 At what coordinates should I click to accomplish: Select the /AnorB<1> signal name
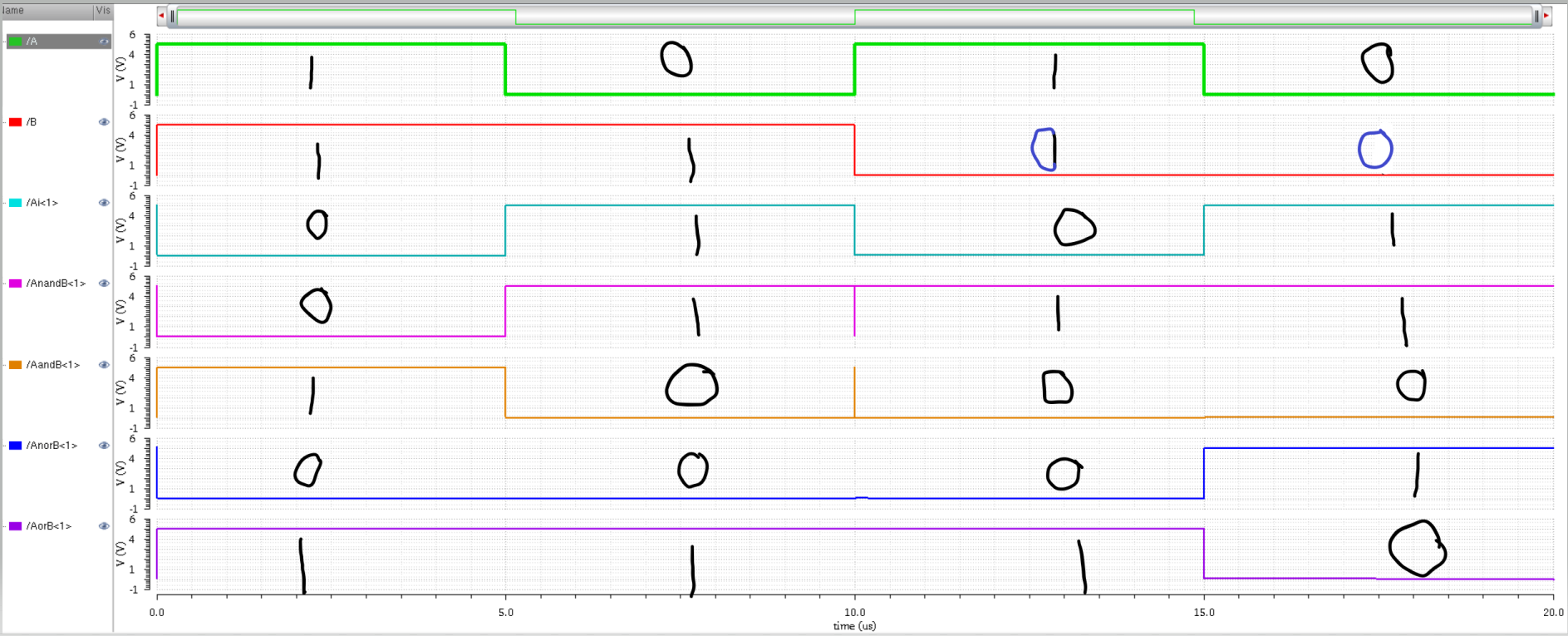52,446
